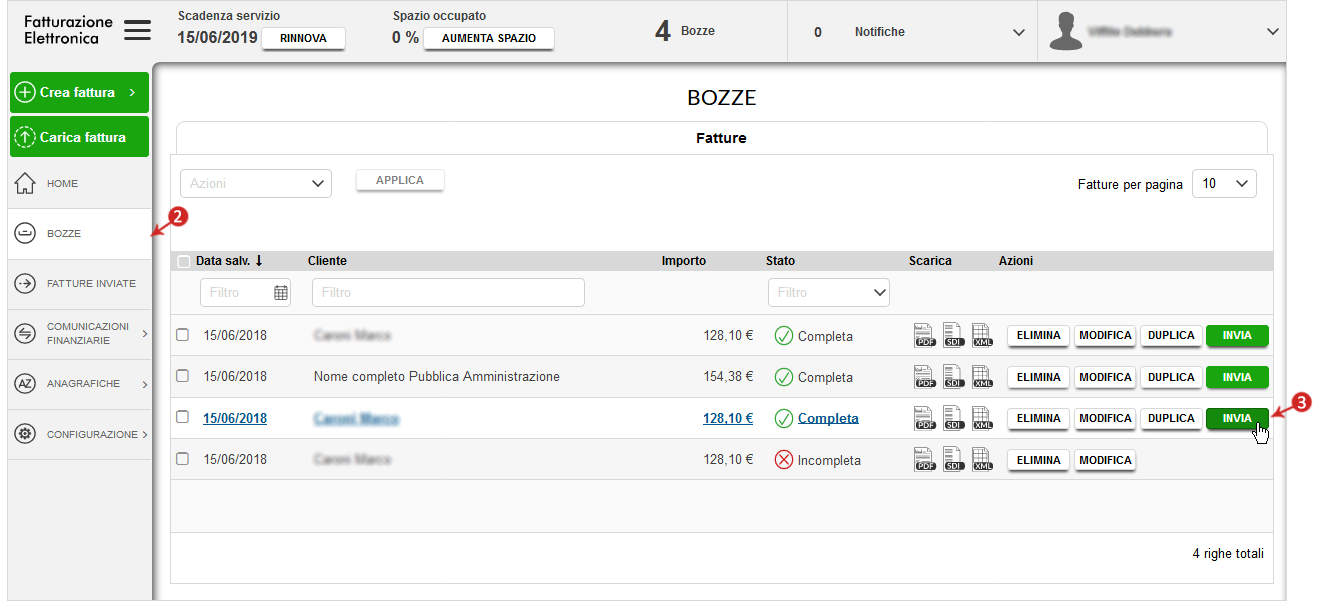Check the Incompleta invoice row checkbox

click(x=182, y=459)
